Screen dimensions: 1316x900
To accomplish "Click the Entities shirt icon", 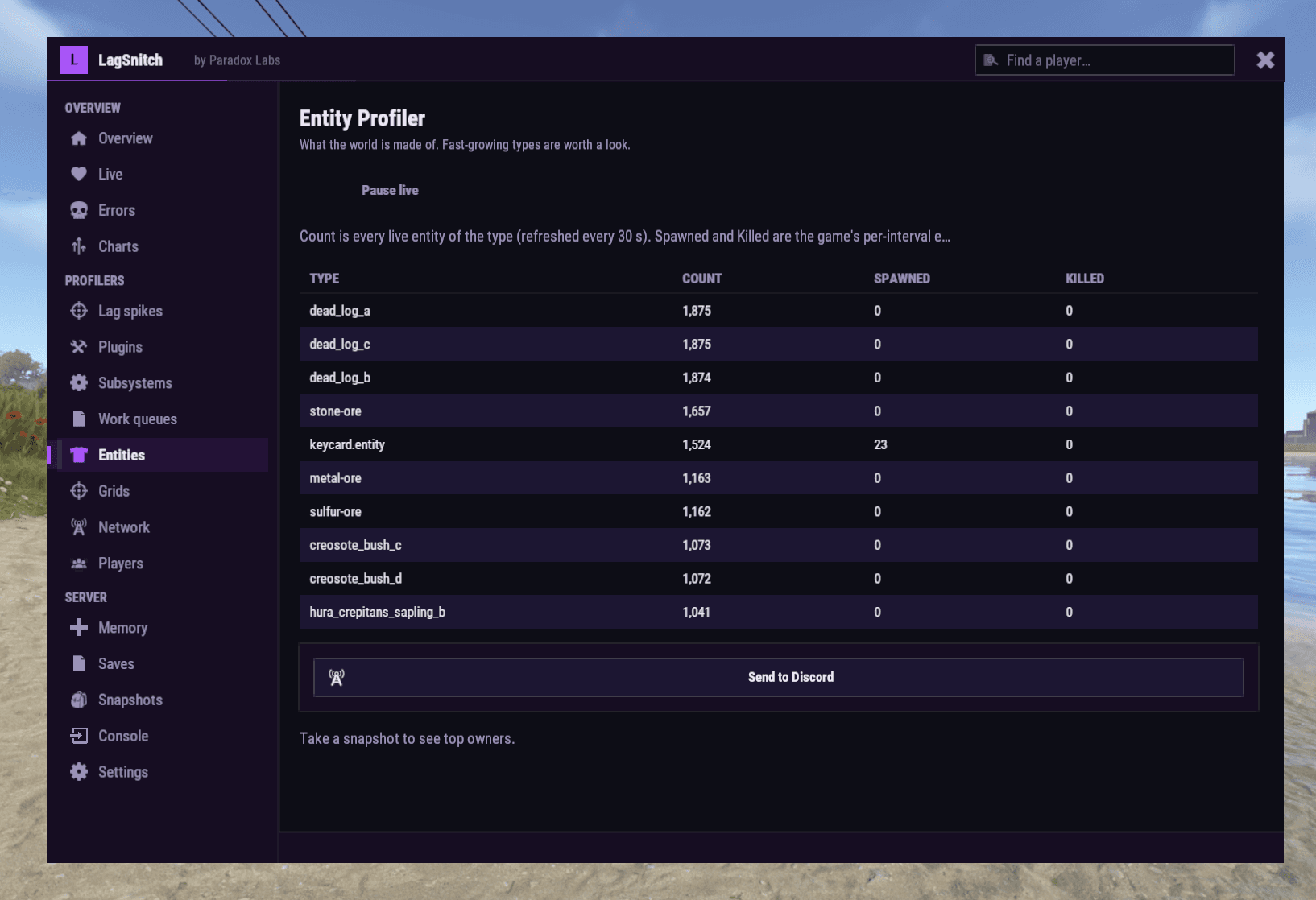I will (x=79, y=455).
